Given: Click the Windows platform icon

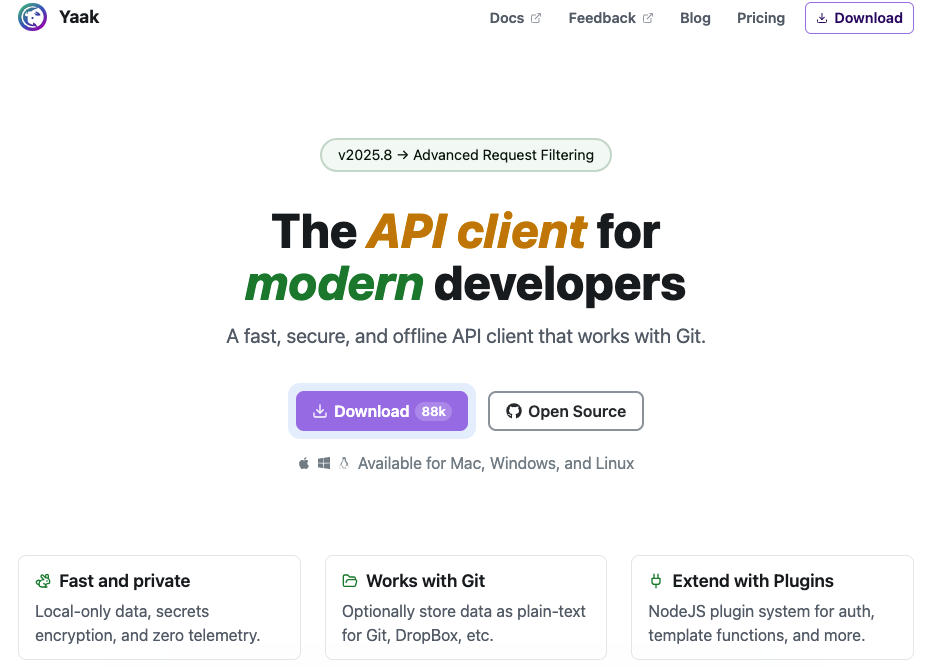Looking at the screenshot, I should coord(324,463).
